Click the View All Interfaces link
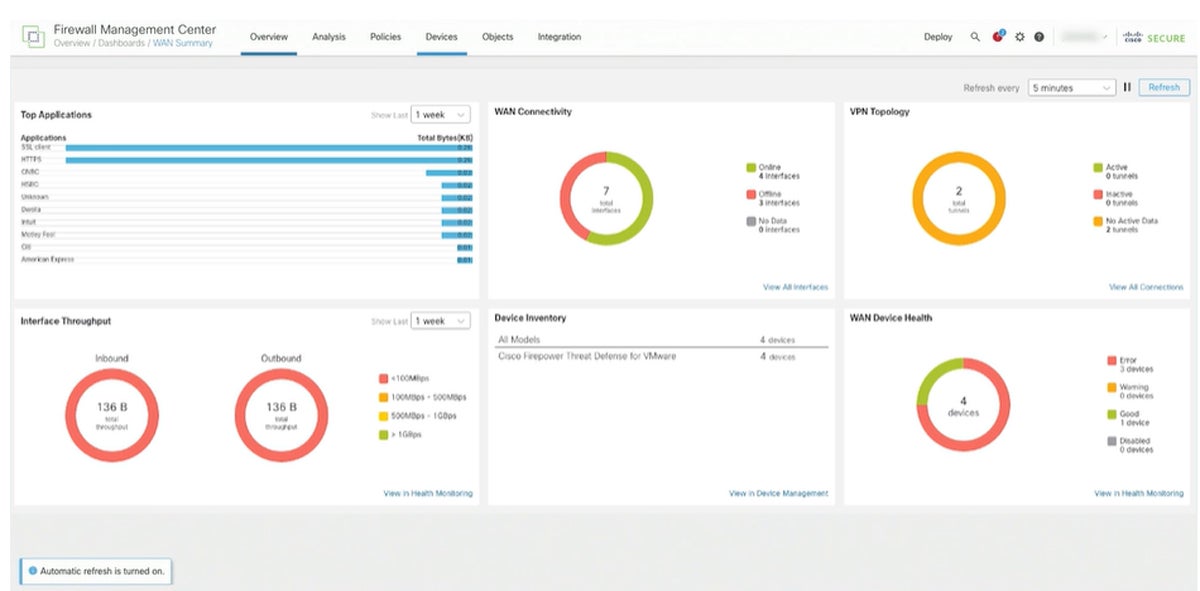This screenshot has width=1200, height=591. [x=797, y=286]
